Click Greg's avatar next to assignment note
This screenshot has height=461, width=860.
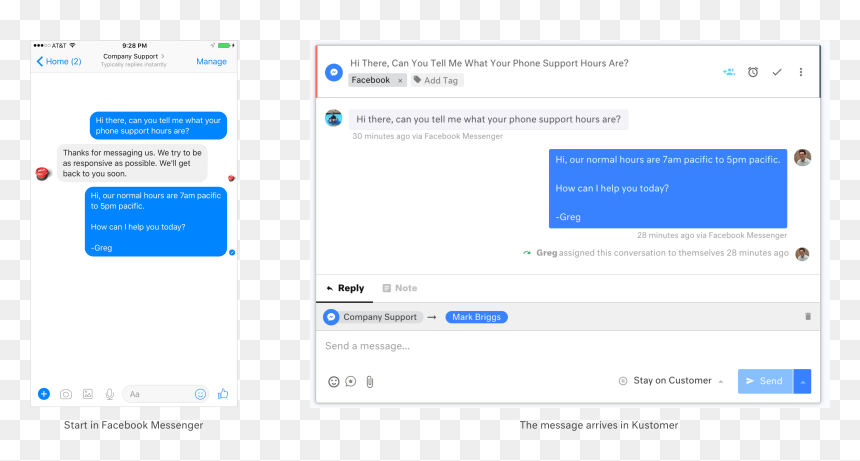802,254
